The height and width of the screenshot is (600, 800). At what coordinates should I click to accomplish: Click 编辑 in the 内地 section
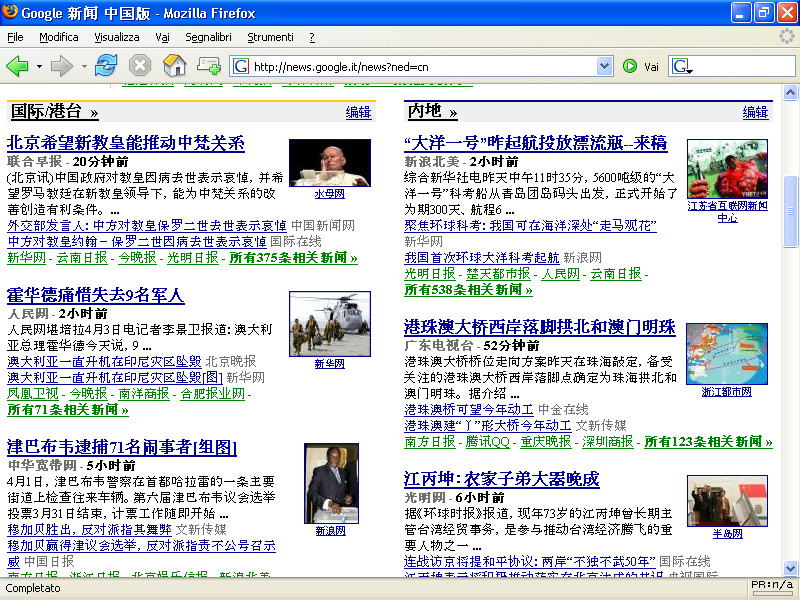pyautogui.click(x=755, y=112)
